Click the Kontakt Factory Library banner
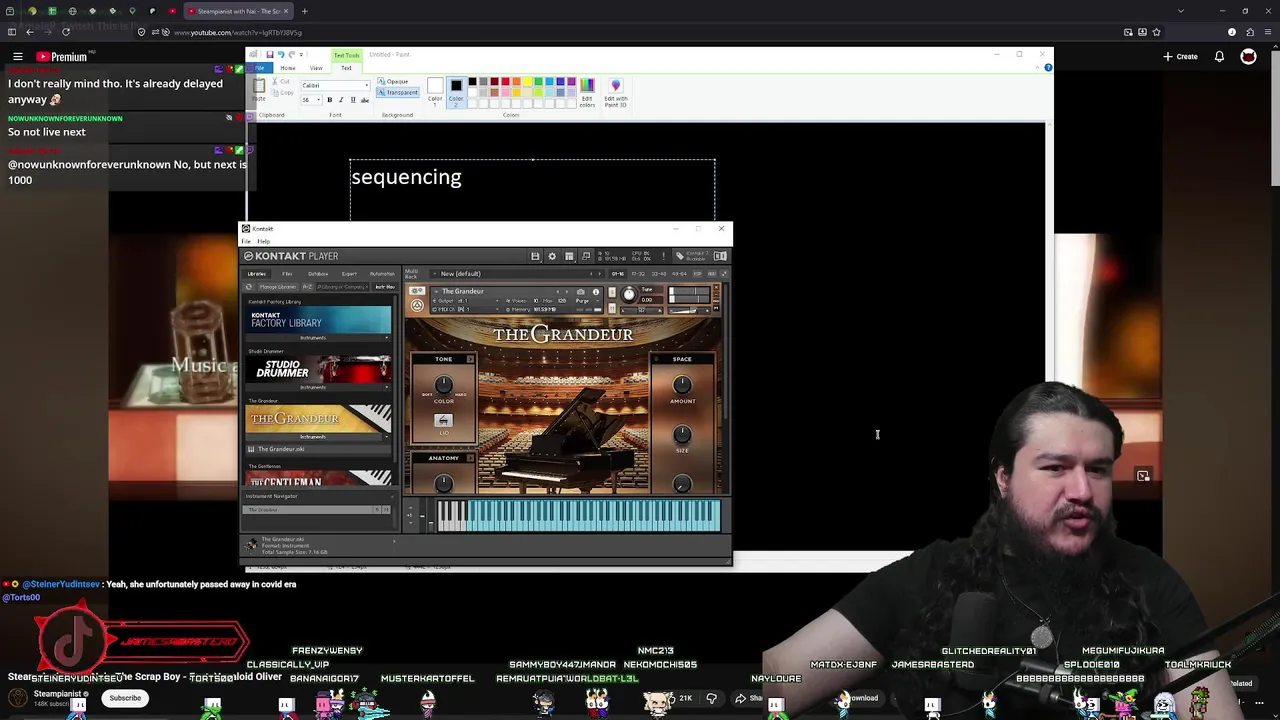The image size is (1280, 720). pyautogui.click(x=318, y=320)
